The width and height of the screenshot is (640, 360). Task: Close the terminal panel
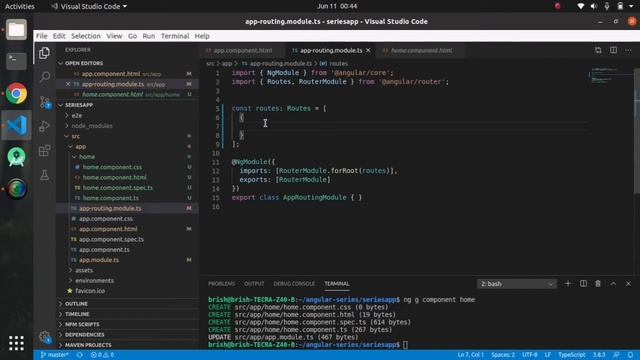pyautogui.click(x=628, y=284)
